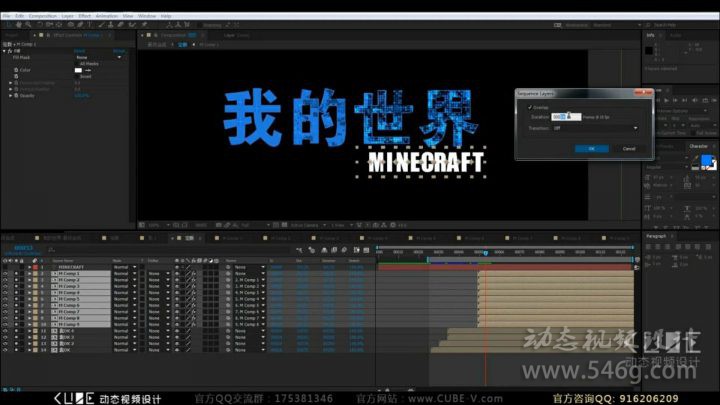
Task: Click OK in the Sequence Layers dialog
Action: 591,148
